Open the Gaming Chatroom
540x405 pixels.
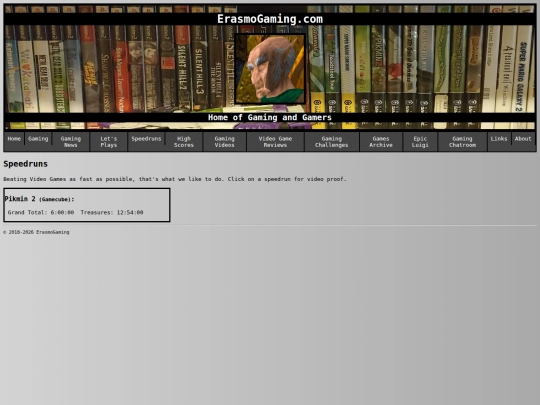point(463,142)
